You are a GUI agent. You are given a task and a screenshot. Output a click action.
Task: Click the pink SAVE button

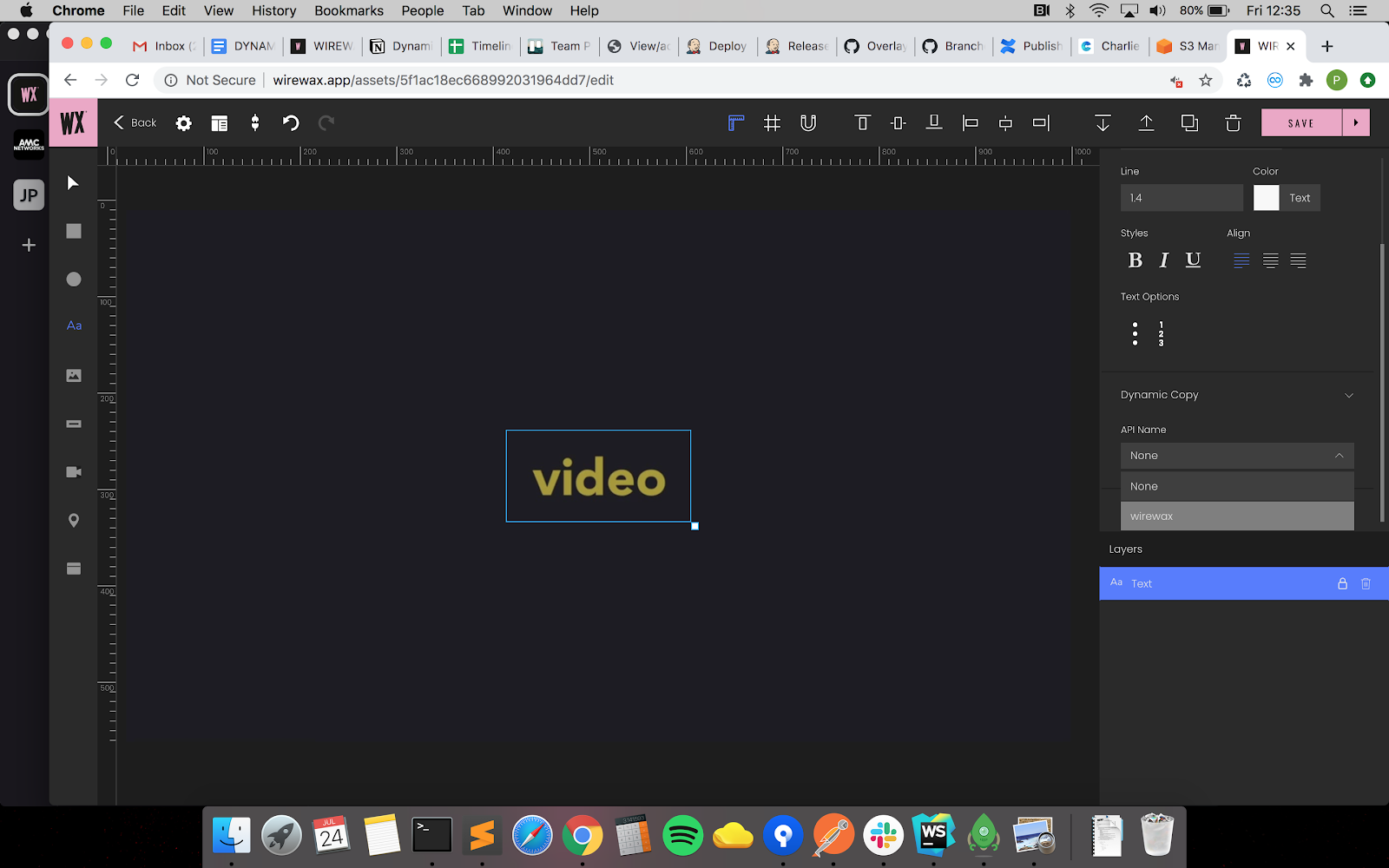pos(1300,123)
